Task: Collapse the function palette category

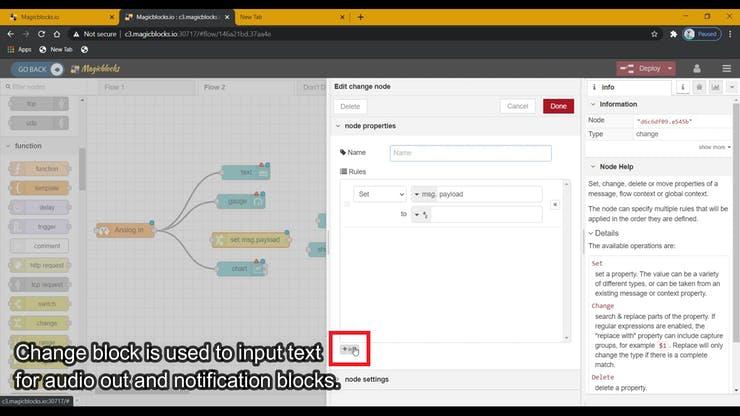Action: 25,146
